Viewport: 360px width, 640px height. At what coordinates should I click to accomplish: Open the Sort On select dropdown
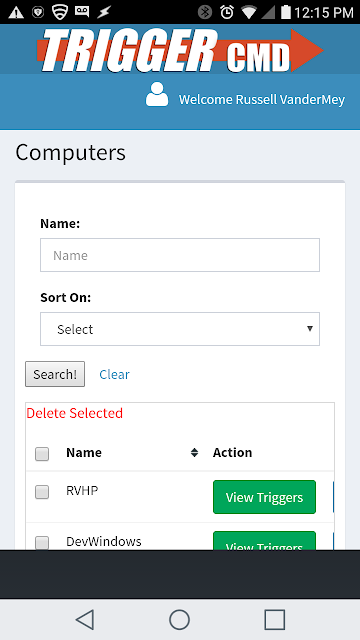coord(180,329)
